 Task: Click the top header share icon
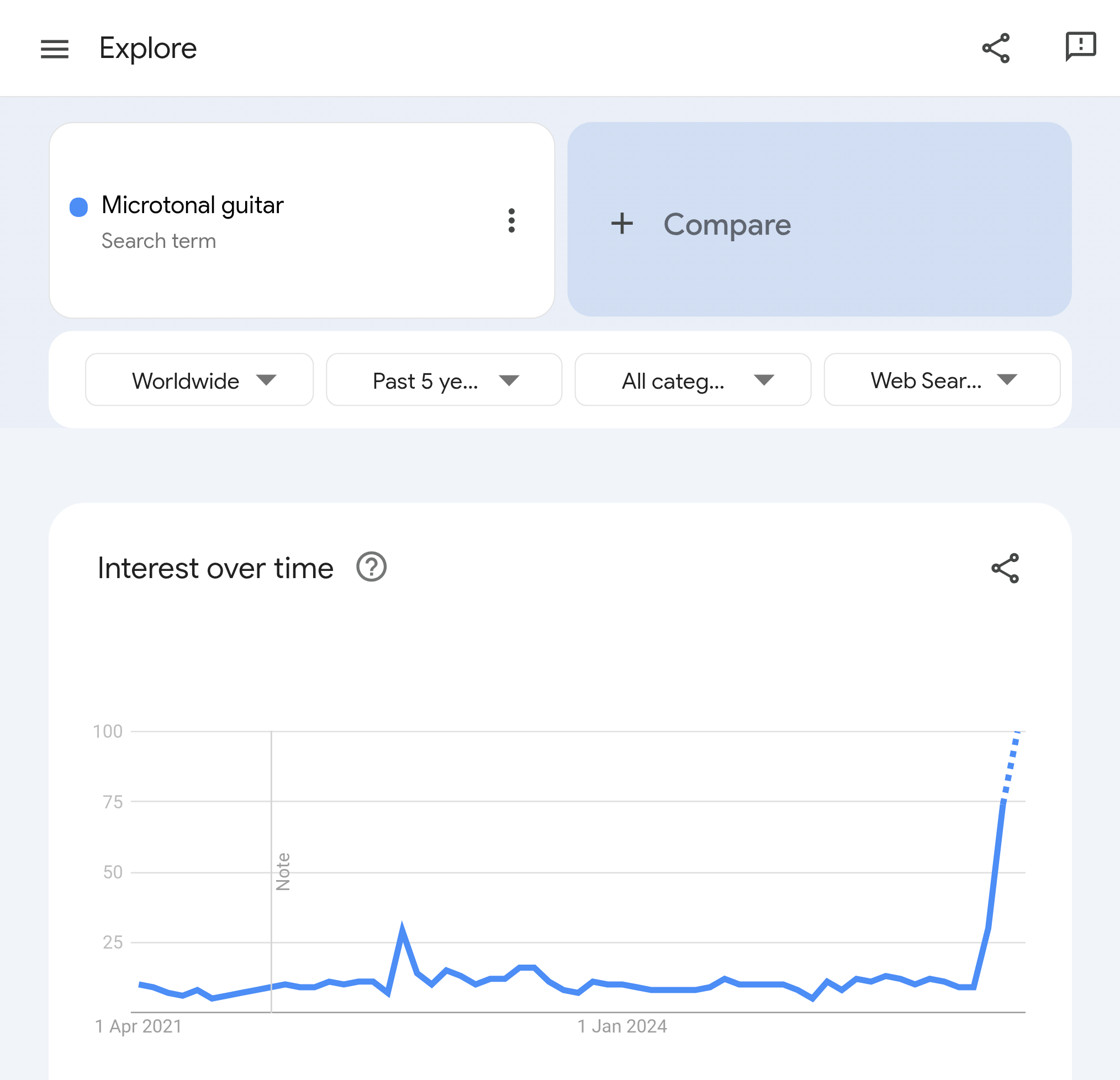996,48
